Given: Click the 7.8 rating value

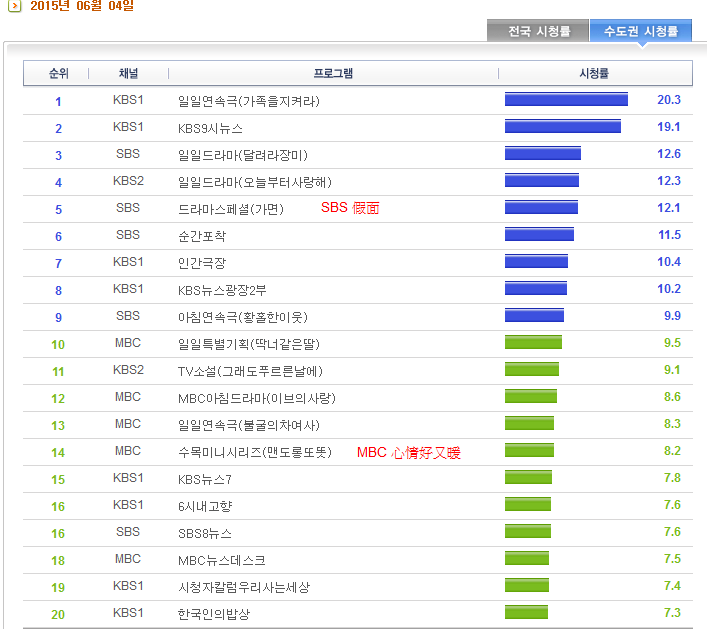Looking at the screenshot, I should (672, 477).
